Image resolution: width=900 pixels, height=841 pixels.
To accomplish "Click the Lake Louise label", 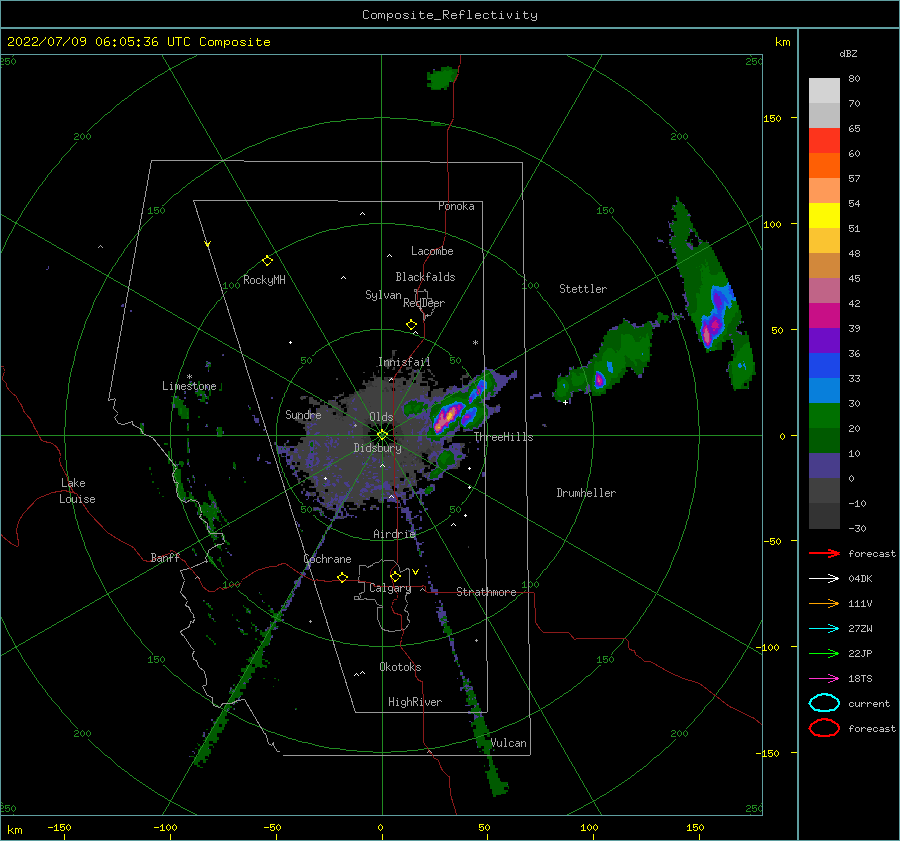I will [77, 491].
